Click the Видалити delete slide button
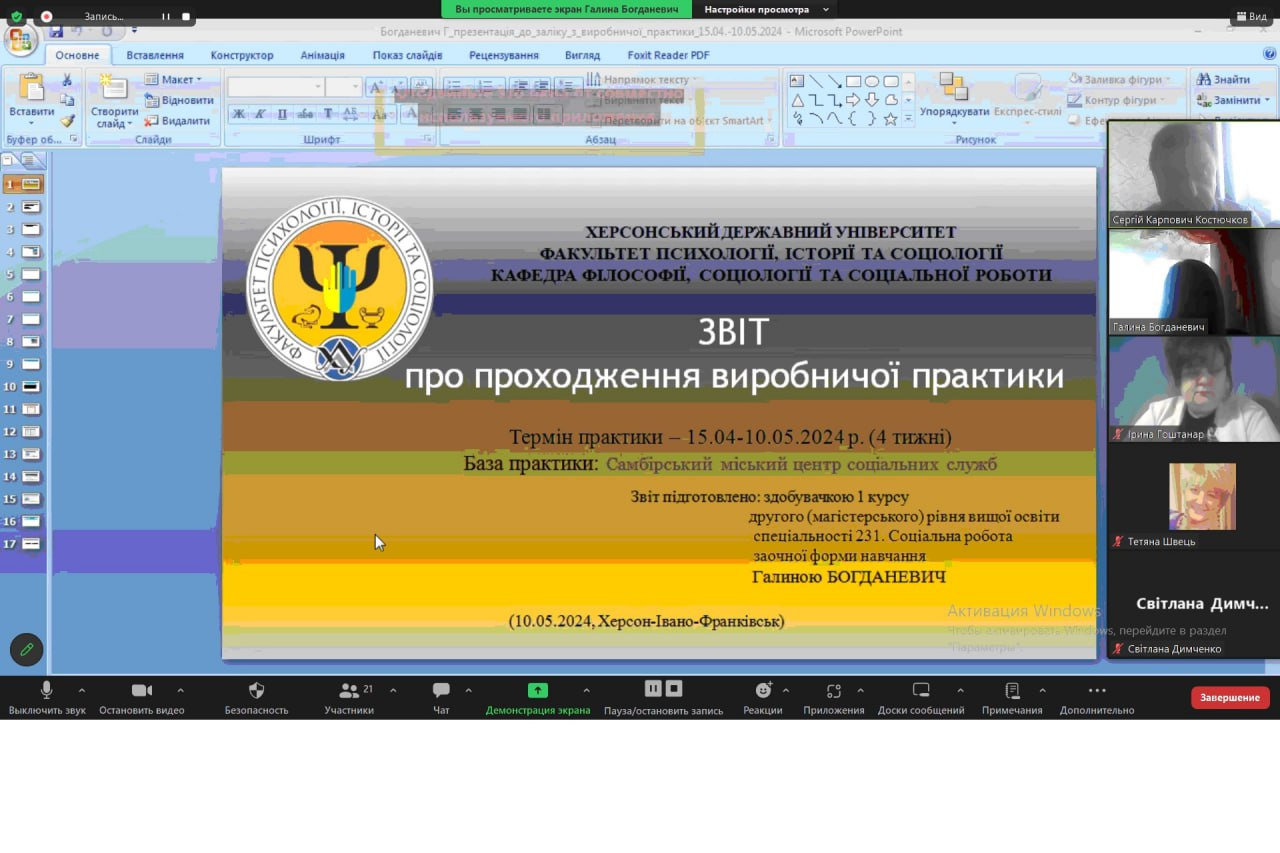1280x853 pixels. [178, 121]
